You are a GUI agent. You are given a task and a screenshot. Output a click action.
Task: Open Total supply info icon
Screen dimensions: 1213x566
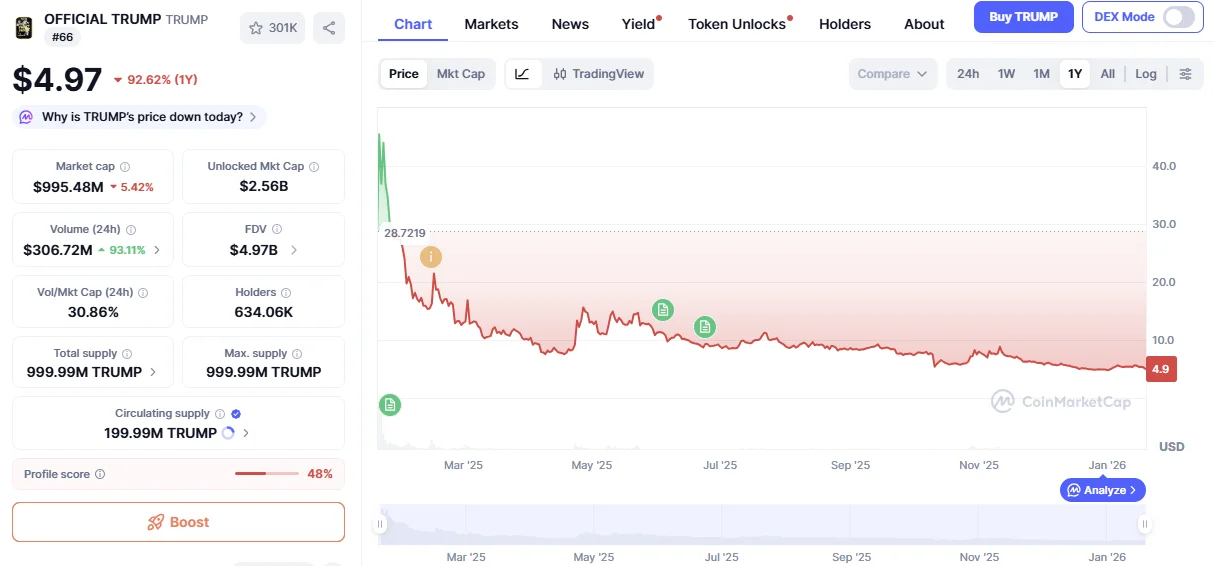click(x=127, y=354)
